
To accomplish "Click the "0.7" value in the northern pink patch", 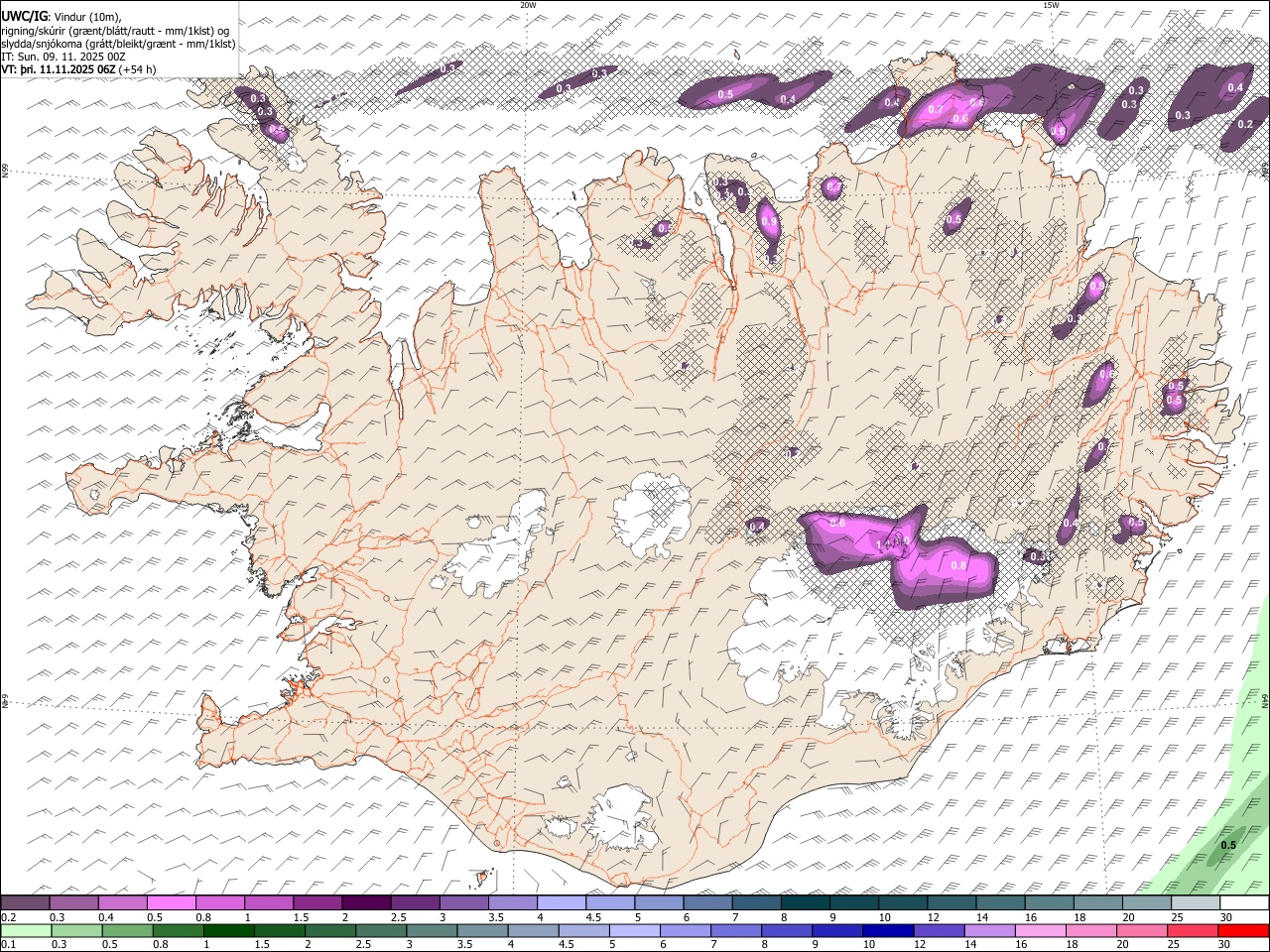I will coord(936,110).
